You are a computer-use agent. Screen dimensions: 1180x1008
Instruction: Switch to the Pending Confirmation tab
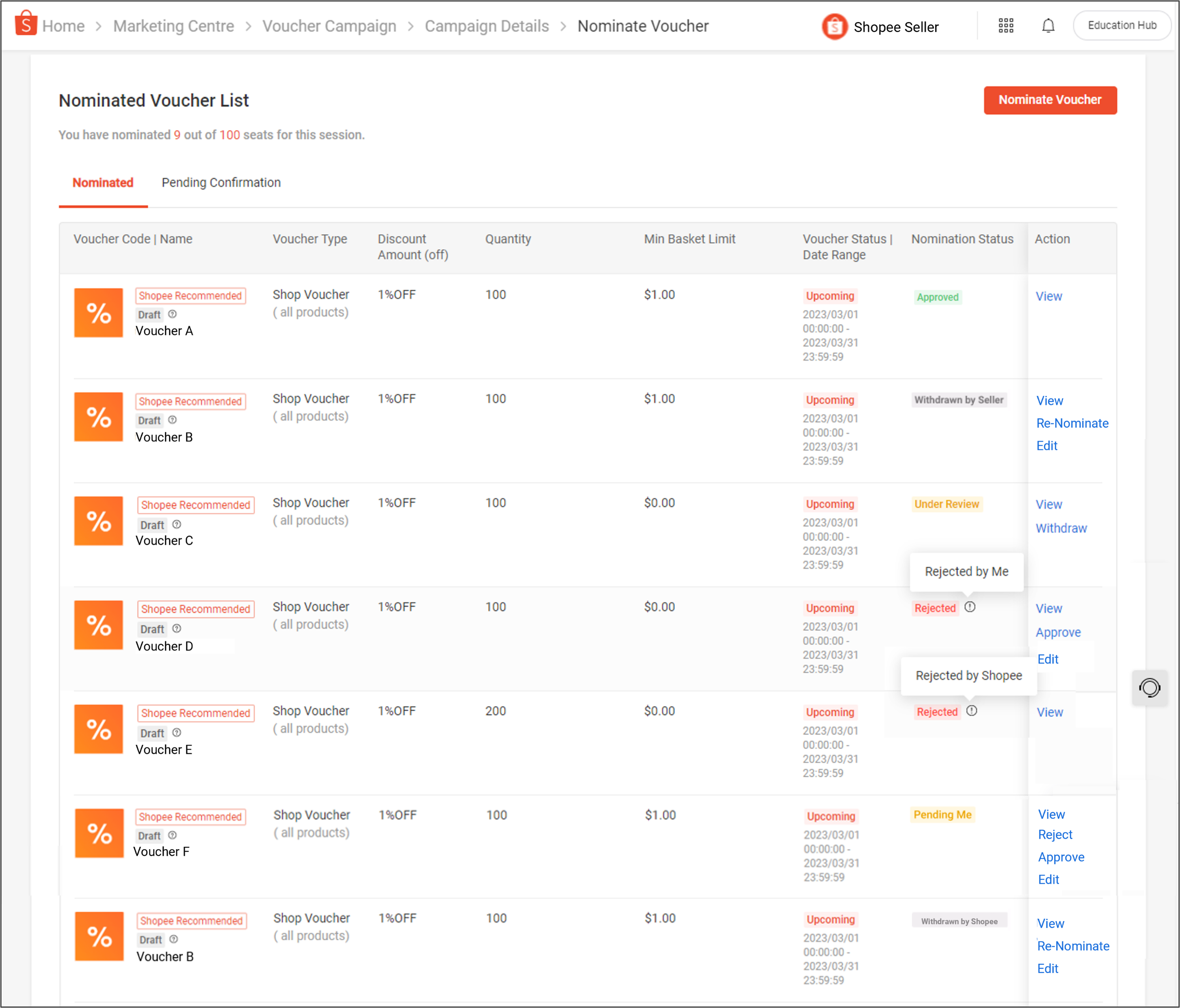[221, 182]
